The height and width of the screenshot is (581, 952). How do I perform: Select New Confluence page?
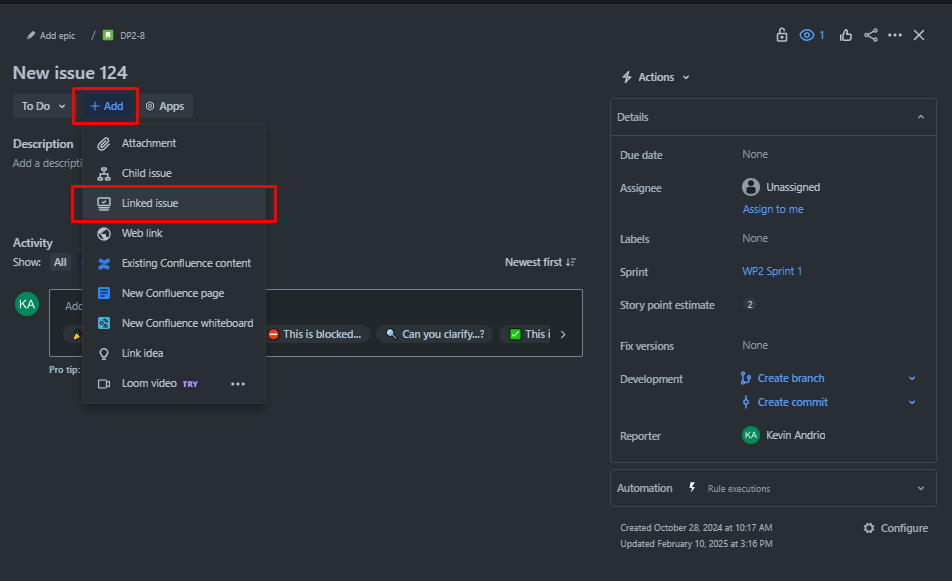174,293
